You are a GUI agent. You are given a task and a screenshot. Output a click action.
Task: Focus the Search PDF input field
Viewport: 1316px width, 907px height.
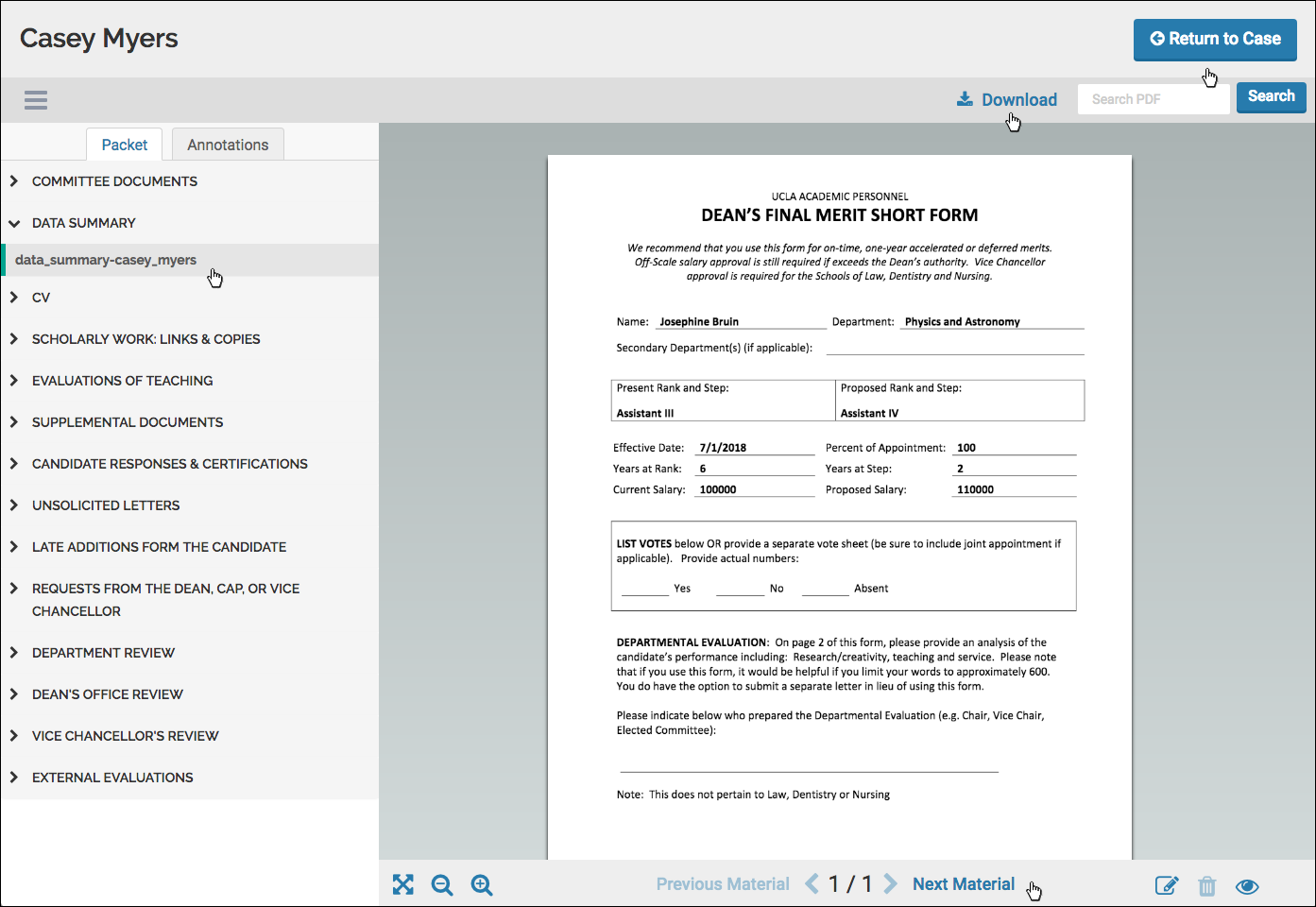1154,98
